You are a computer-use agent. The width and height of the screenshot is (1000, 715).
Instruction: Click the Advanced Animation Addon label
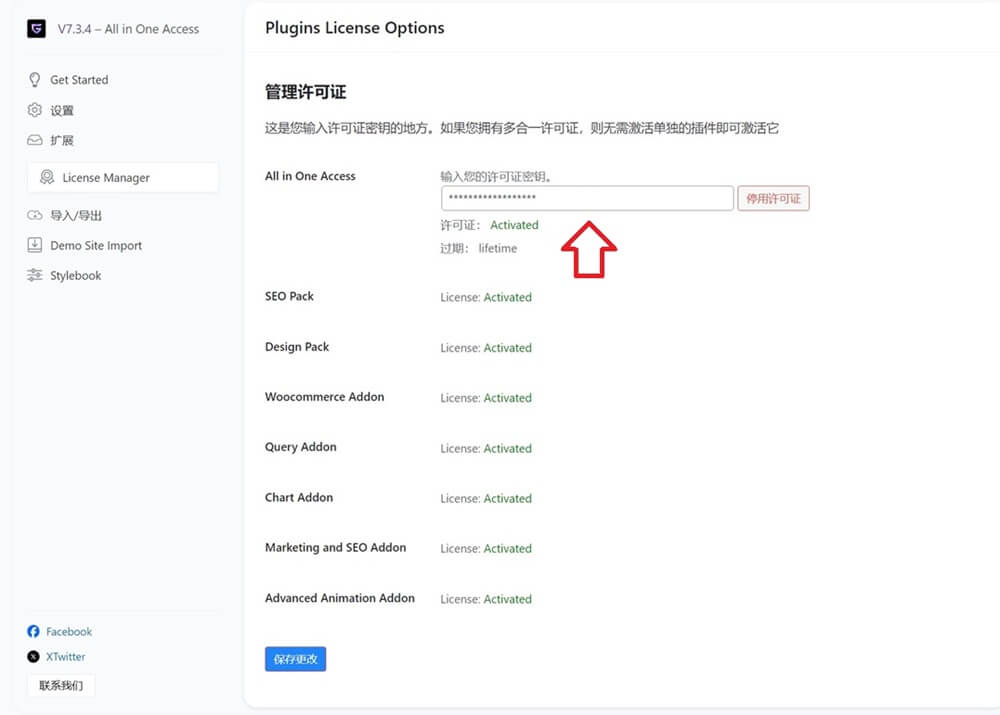pos(340,598)
